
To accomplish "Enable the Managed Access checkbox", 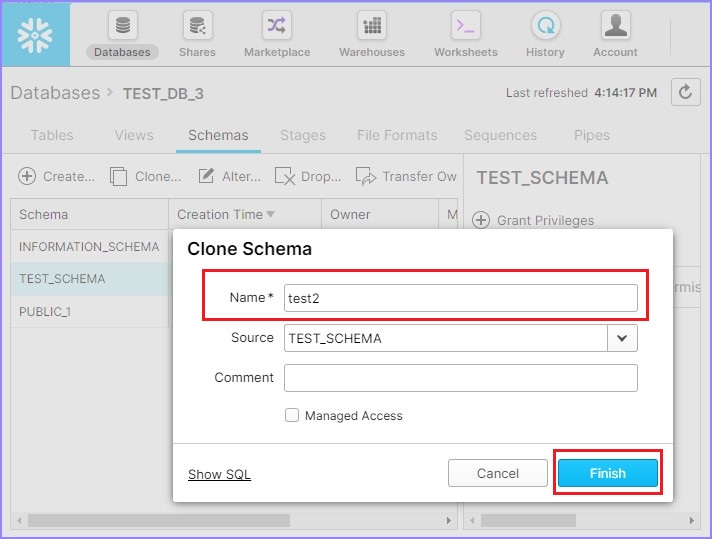I will (292, 415).
